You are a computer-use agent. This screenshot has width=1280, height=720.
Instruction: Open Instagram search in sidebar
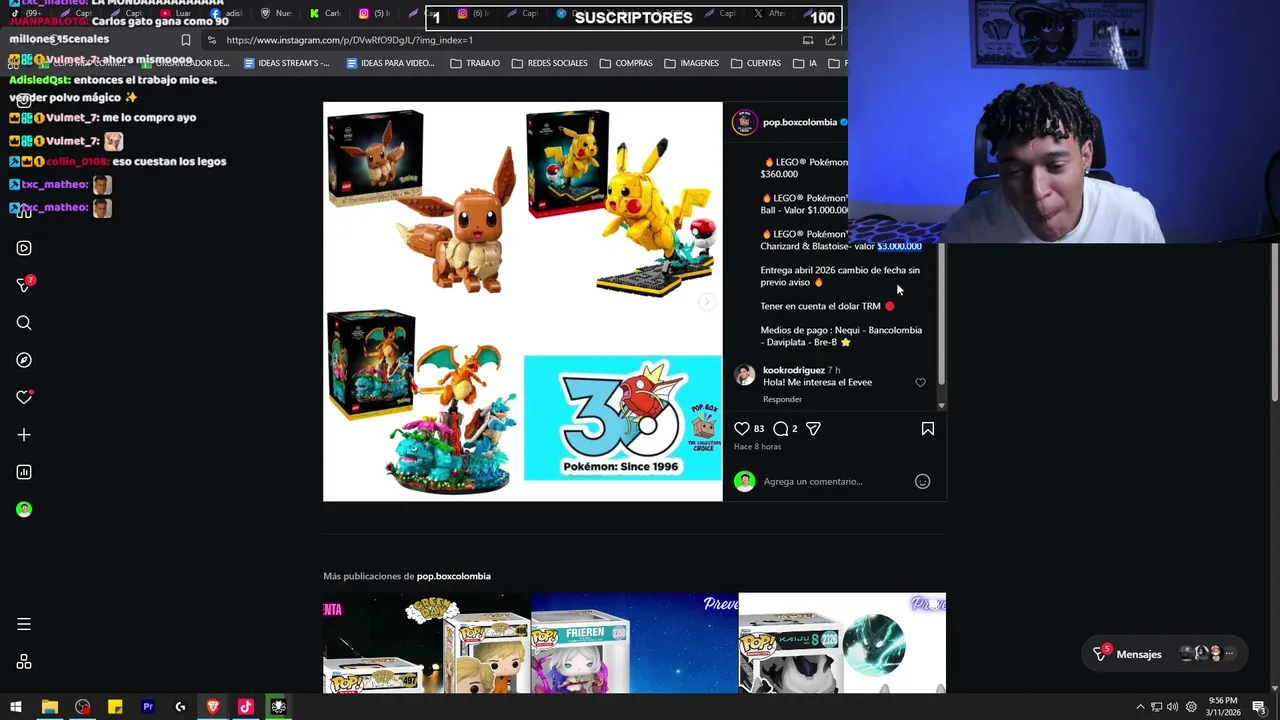(24, 323)
